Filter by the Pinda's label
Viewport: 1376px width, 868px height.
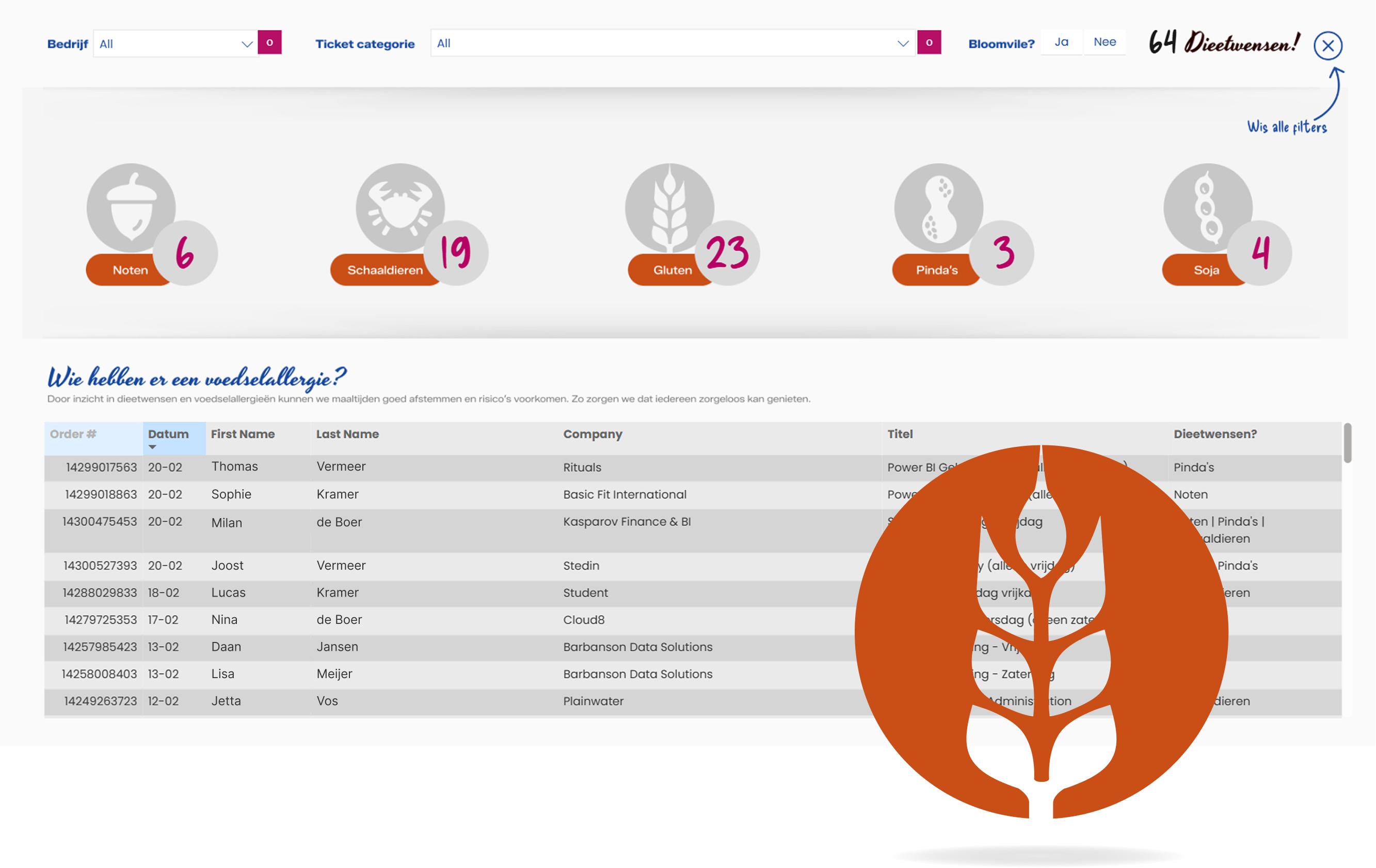click(x=937, y=270)
